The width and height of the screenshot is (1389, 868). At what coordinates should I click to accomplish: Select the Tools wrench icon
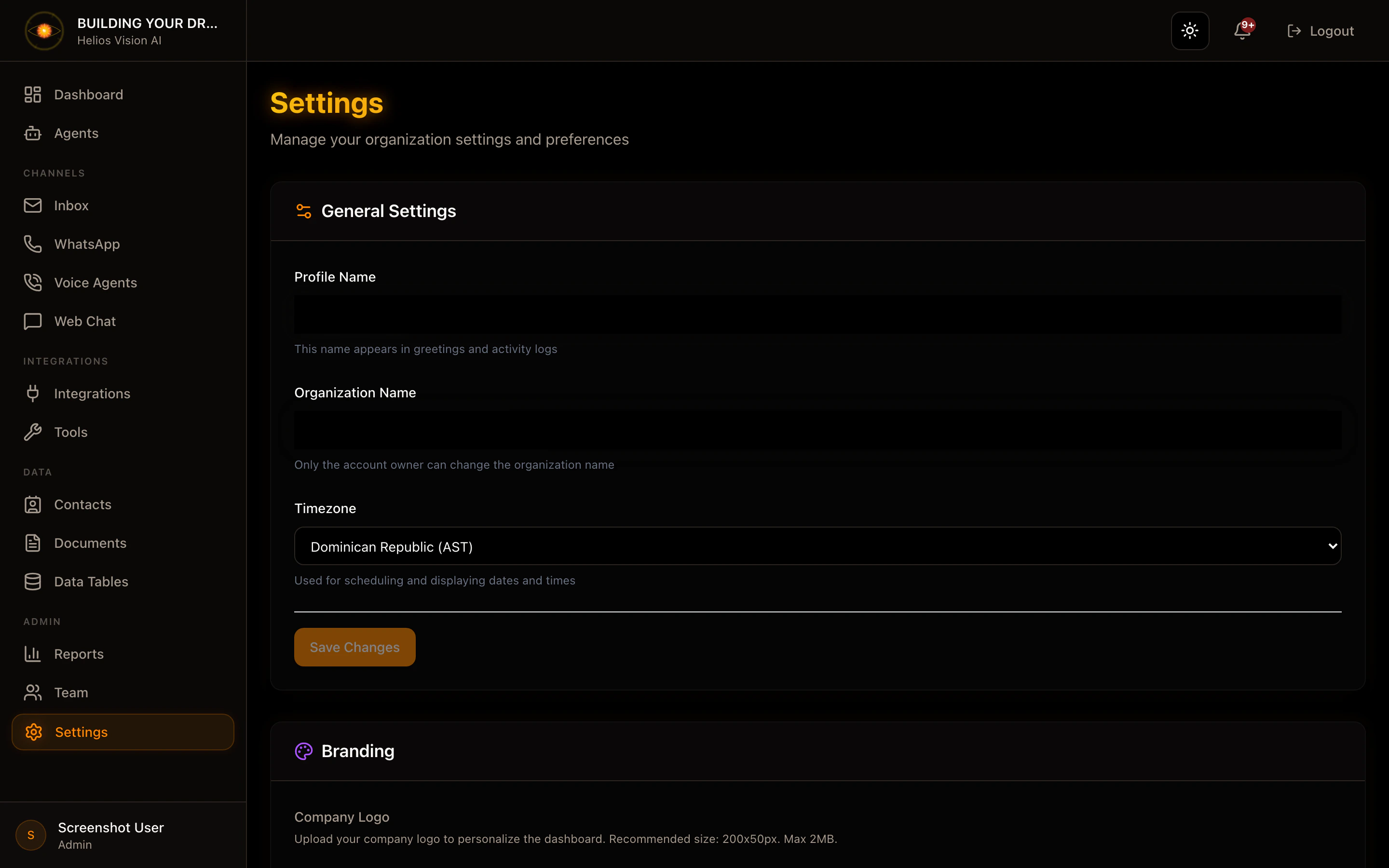(33, 432)
